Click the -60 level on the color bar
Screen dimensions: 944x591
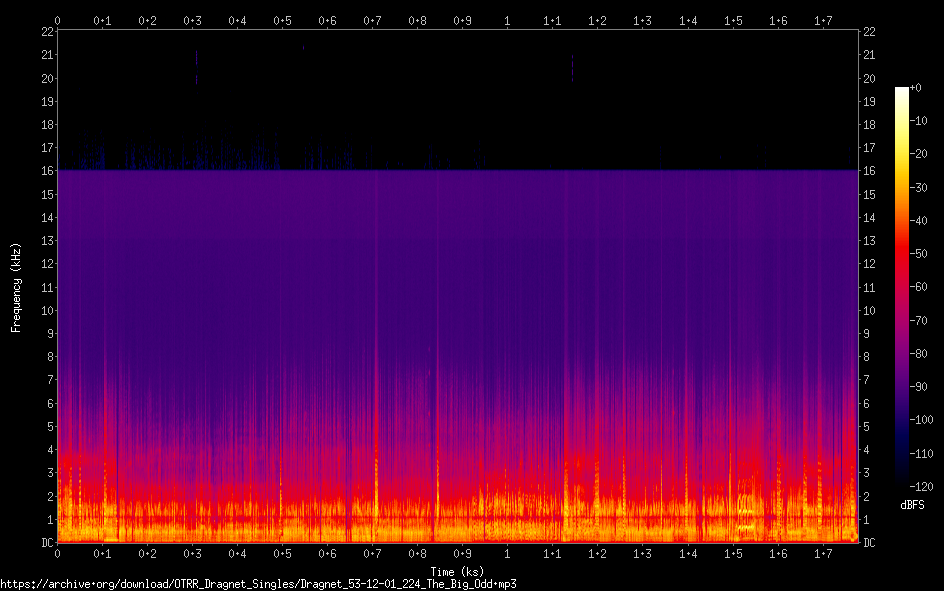pyautogui.click(x=902, y=287)
